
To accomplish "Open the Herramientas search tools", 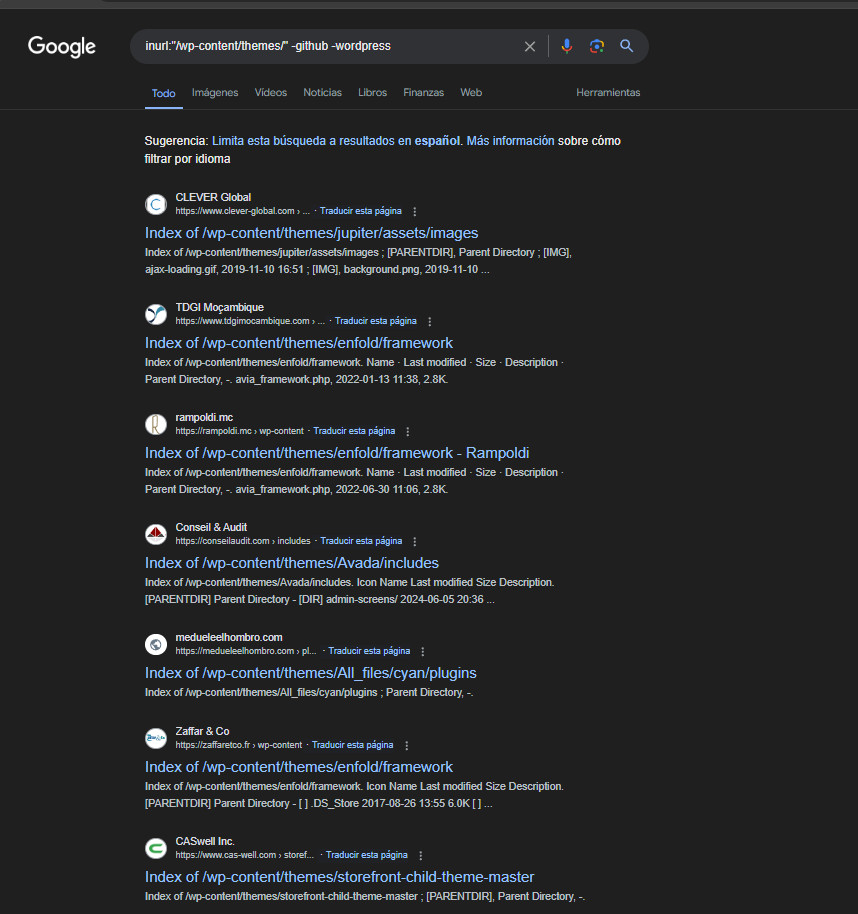I will tap(608, 93).
